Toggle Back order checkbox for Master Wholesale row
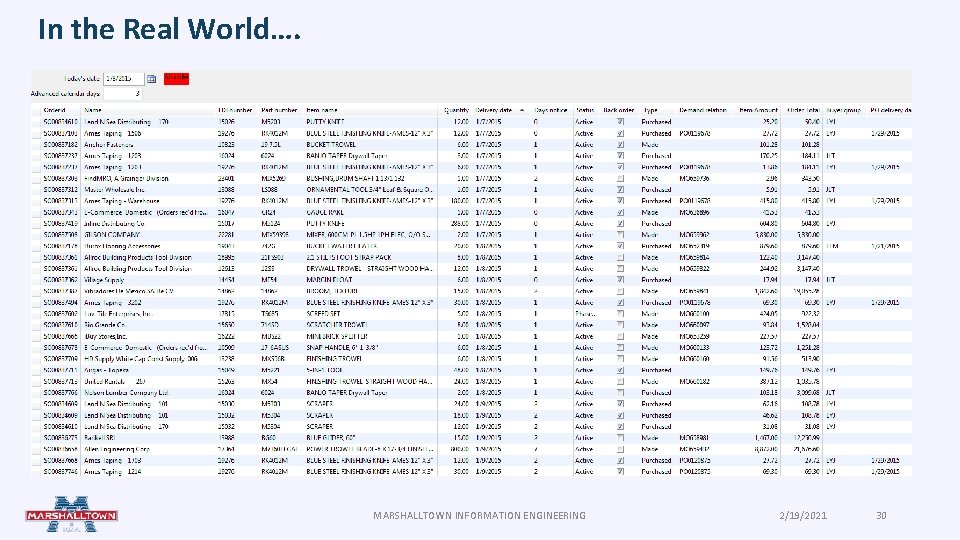 click(x=620, y=190)
